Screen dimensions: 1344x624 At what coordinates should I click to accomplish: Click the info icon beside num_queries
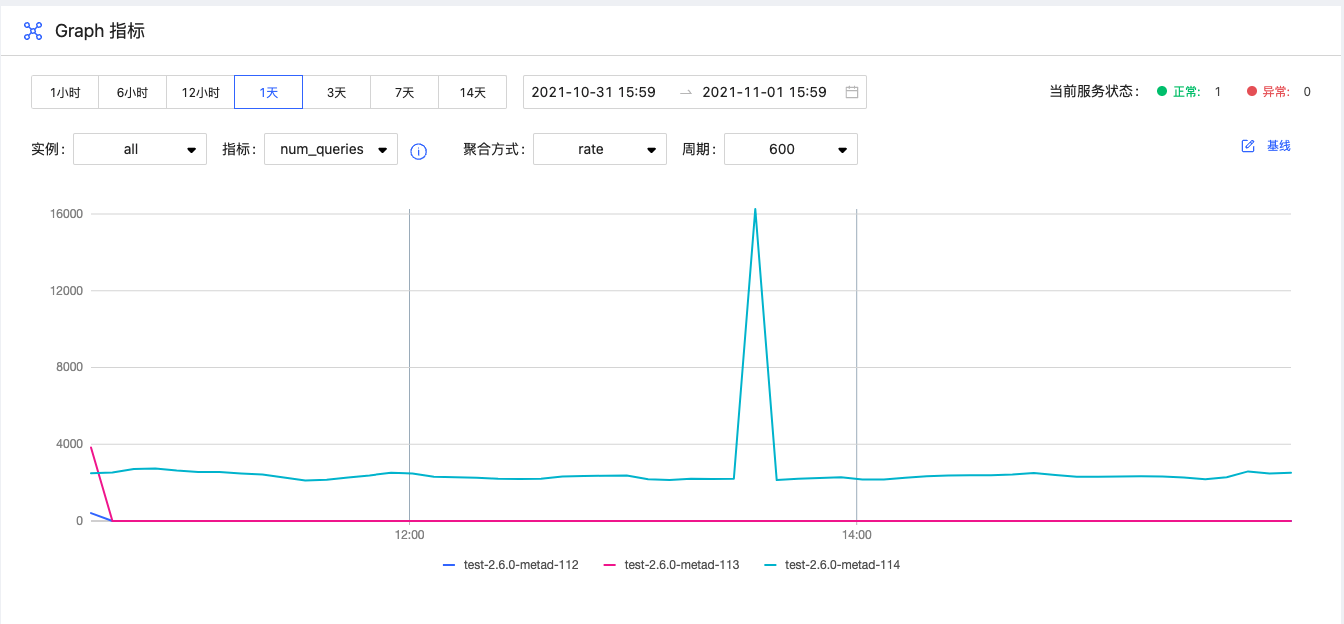(x=419, y=151)
